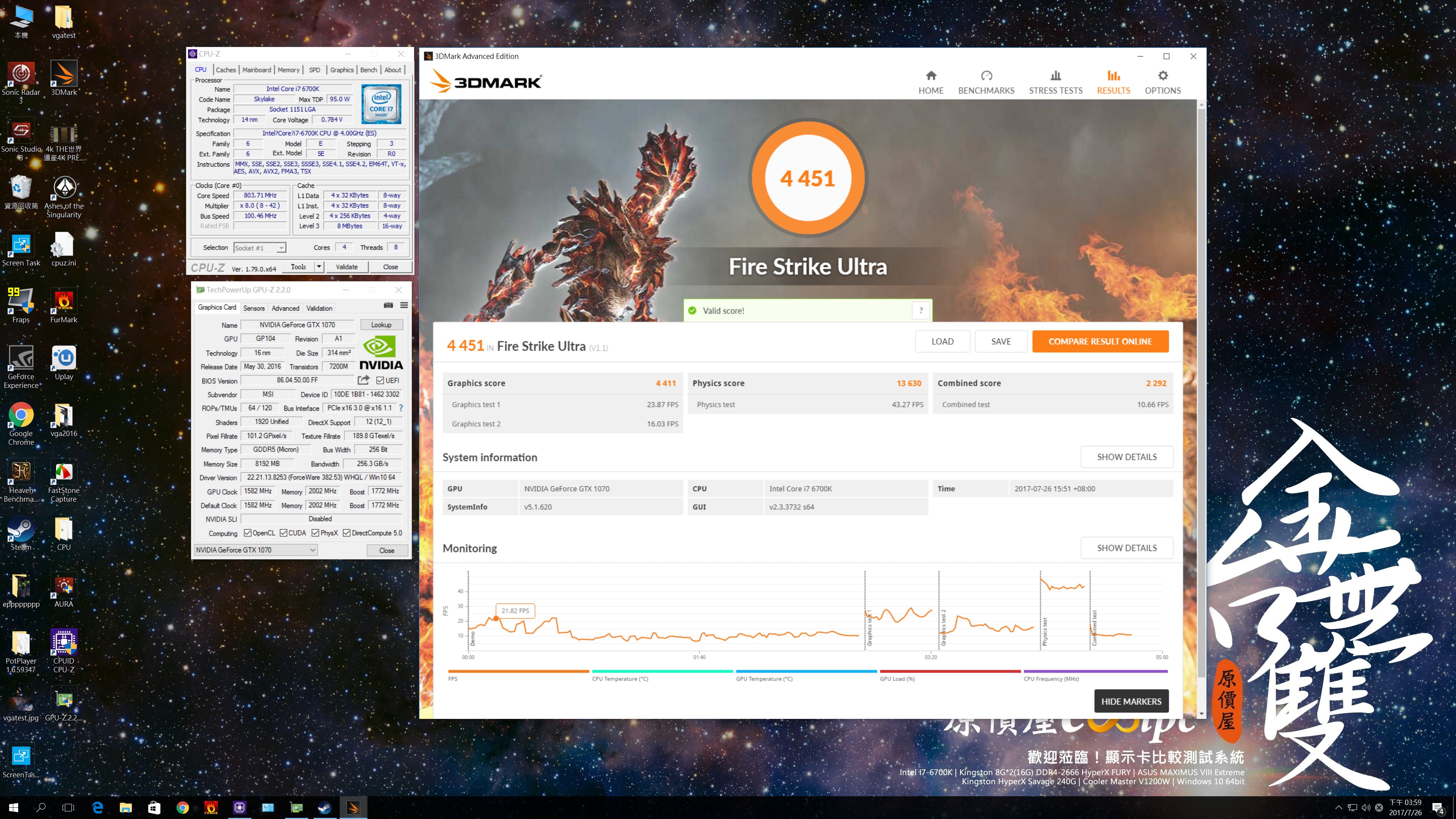
Task: Open Microsoft Edge from the taskbar
Action: [97, 808]
